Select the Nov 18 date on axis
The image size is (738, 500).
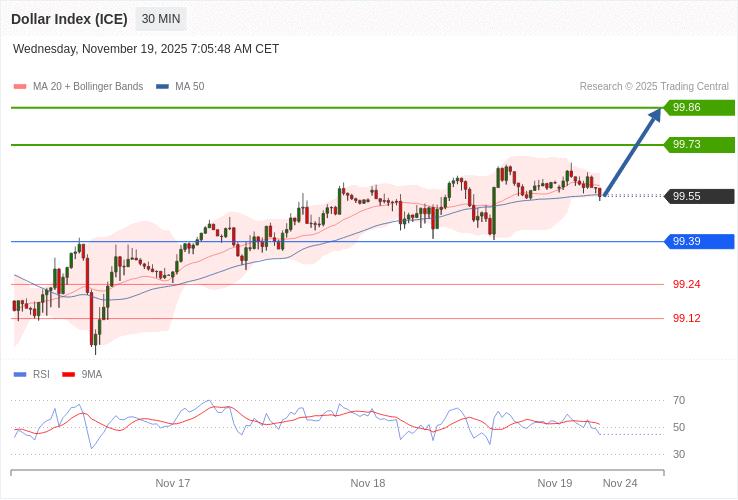tap(368, 483)
